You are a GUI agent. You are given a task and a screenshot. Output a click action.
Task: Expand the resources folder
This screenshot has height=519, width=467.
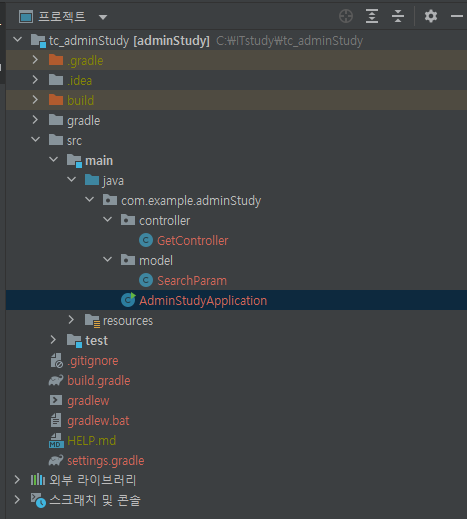coord(71,320)
